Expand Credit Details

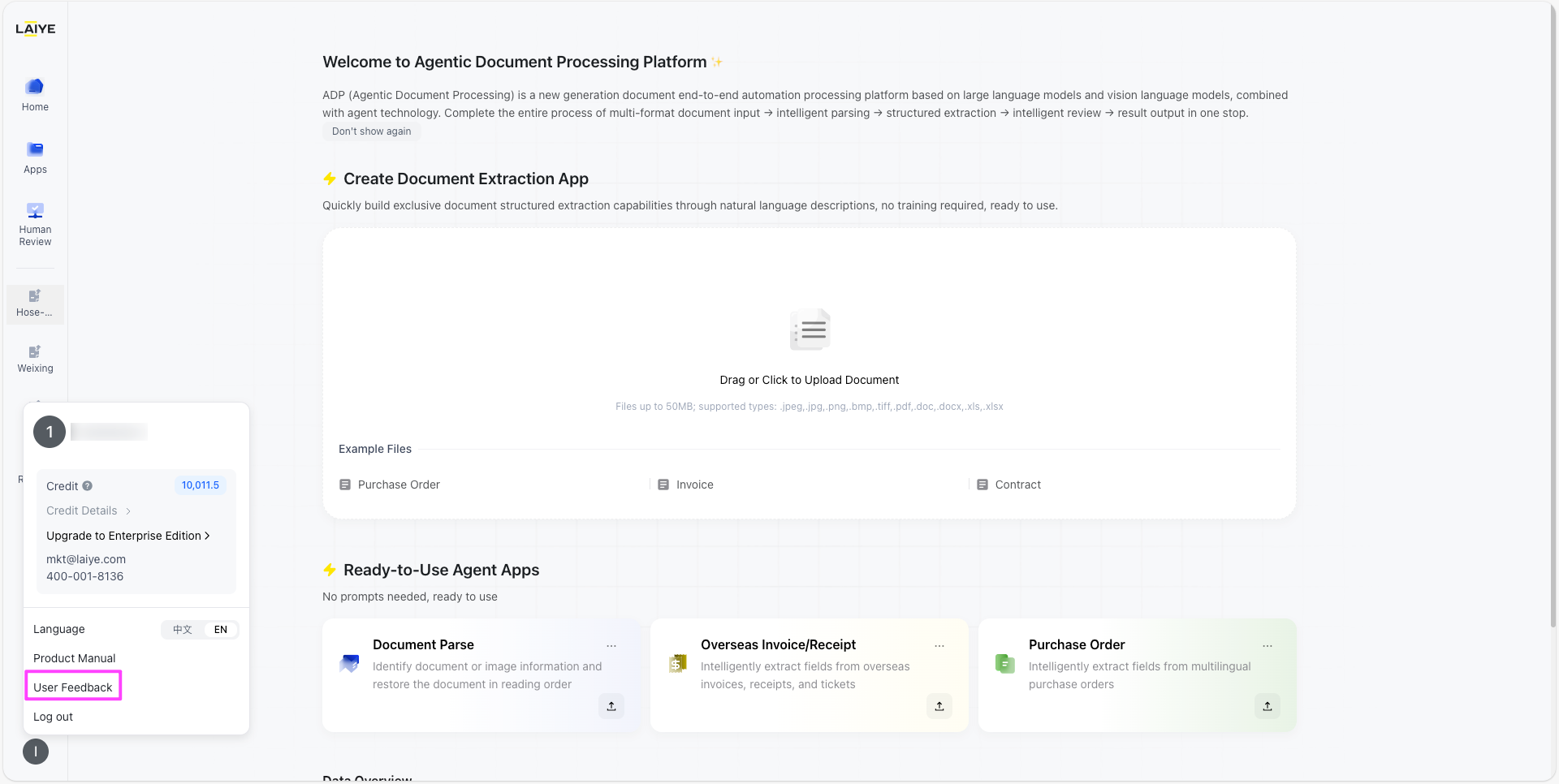coord(88,510)
